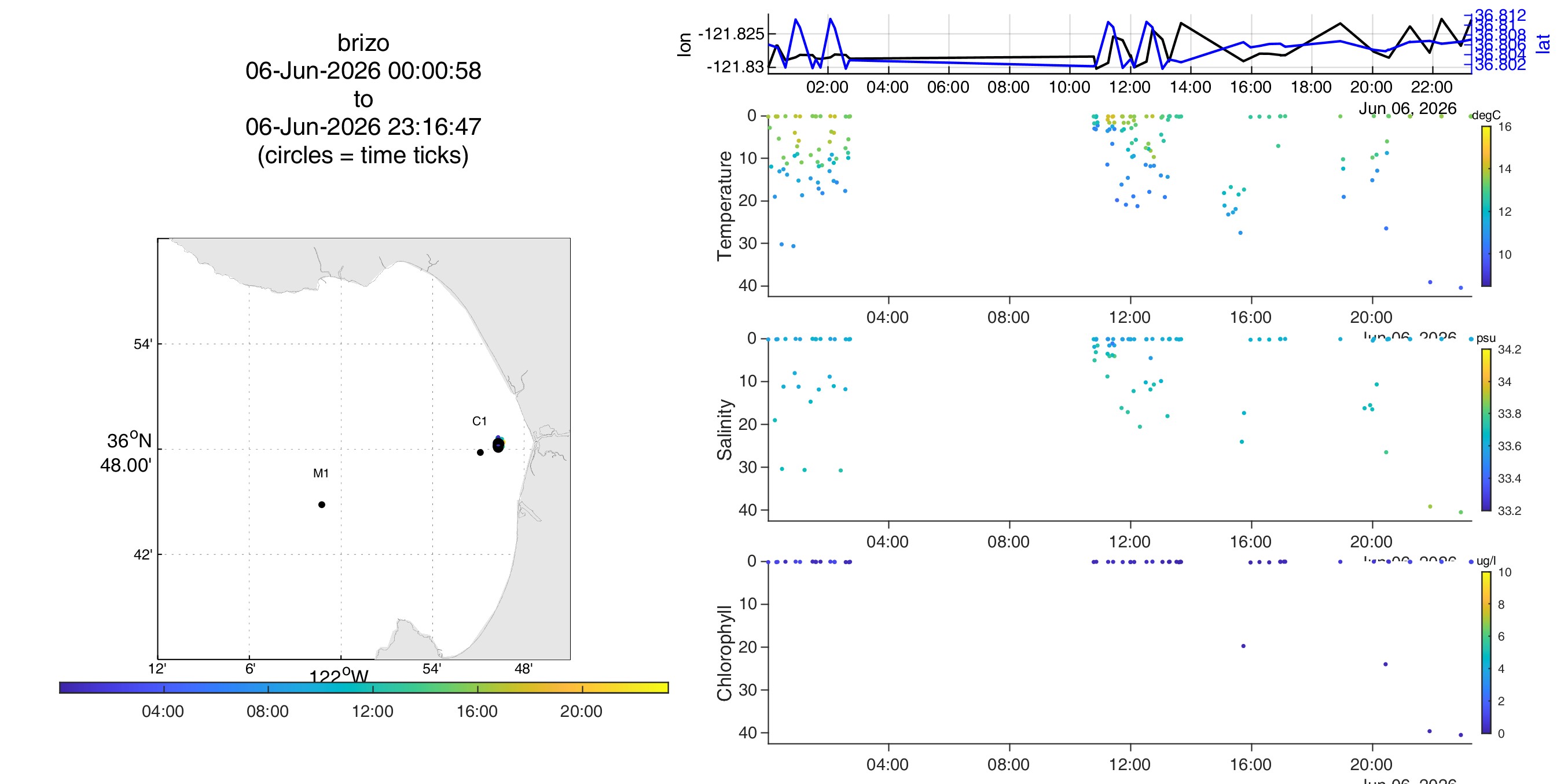Click the 20:00 tick on the time colorbar
This screenshot has height=784, width=1568.
(581, 711)
